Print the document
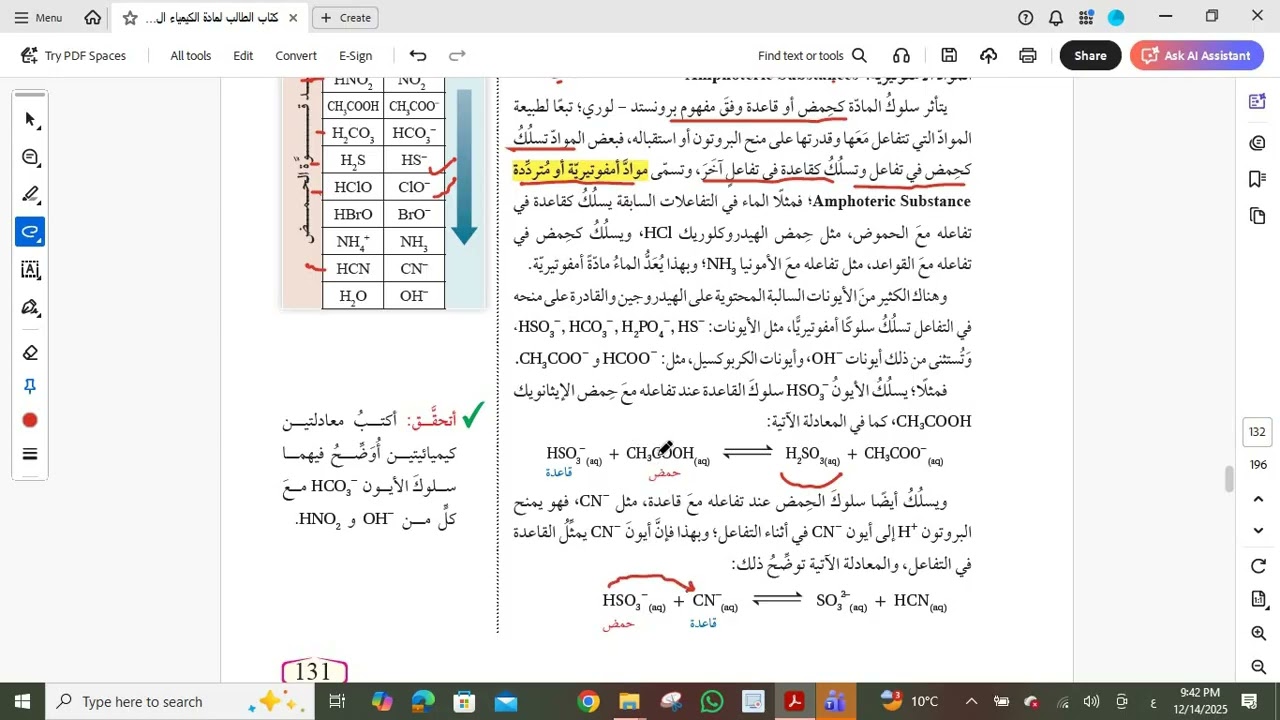 coord(1028,56)
